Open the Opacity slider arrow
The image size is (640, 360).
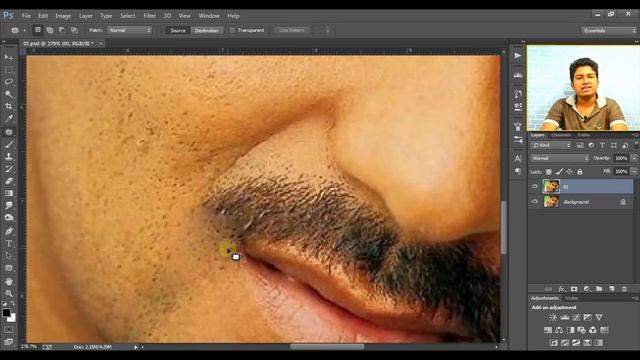point(634,158)
